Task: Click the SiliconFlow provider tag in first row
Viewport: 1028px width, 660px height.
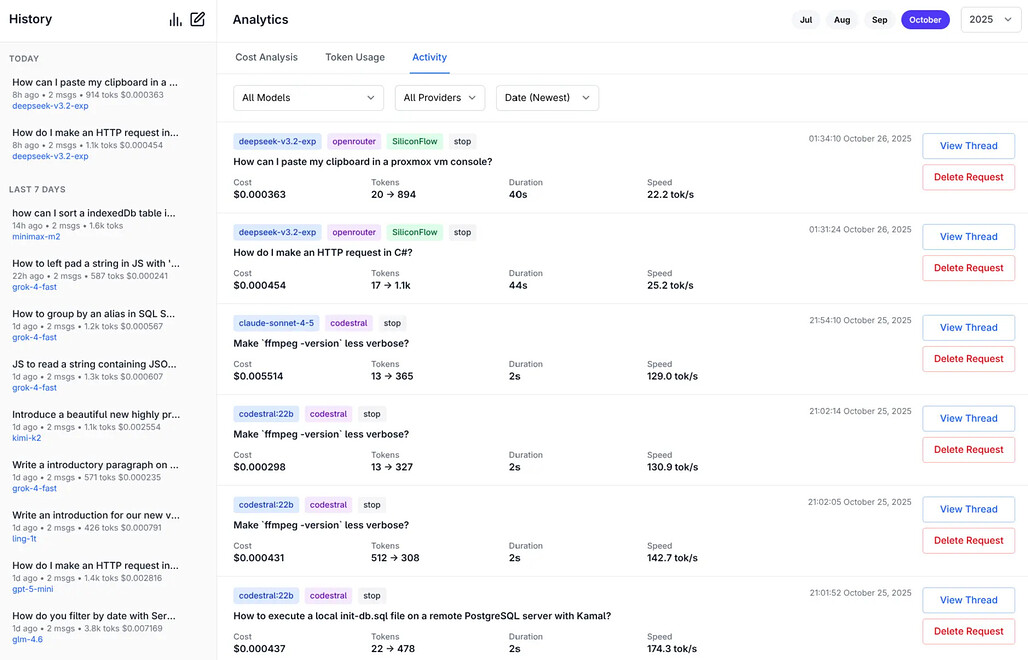Action: pyautogui.click(x=414, y=141)
